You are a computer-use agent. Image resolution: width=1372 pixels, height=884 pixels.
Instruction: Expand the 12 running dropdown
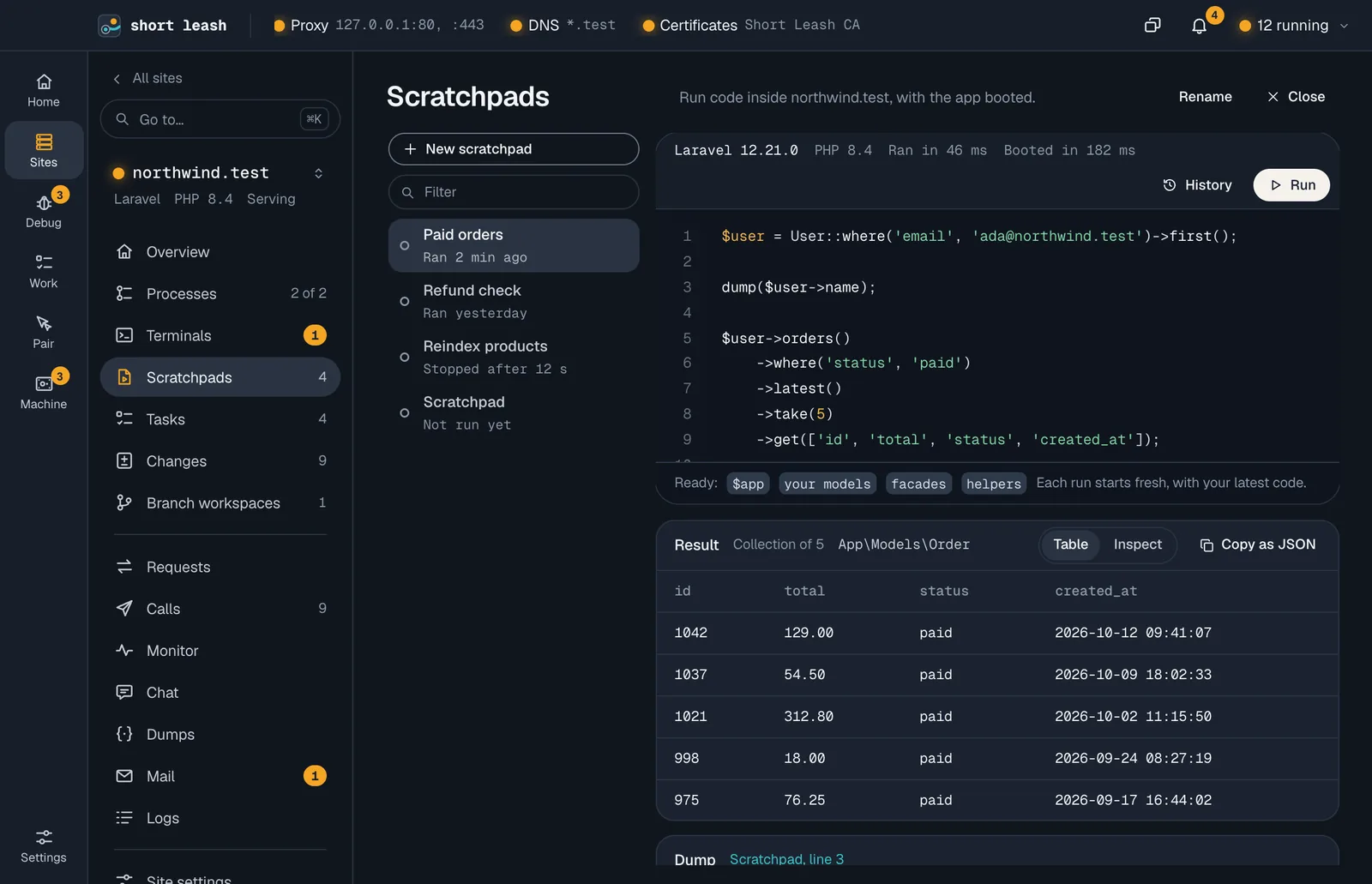click(1294, 26)
